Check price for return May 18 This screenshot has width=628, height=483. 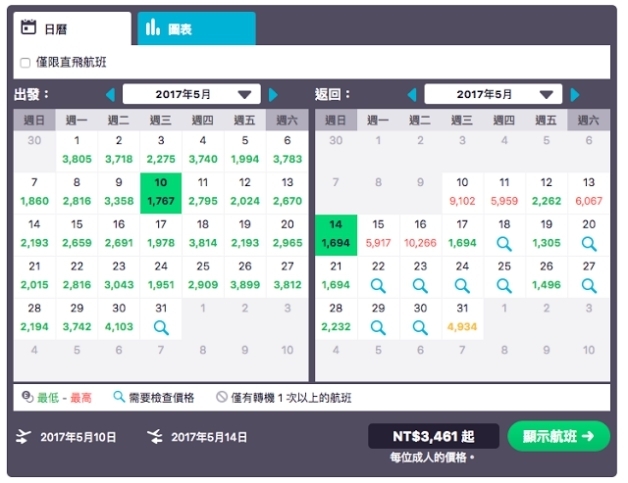pos(504,235)
